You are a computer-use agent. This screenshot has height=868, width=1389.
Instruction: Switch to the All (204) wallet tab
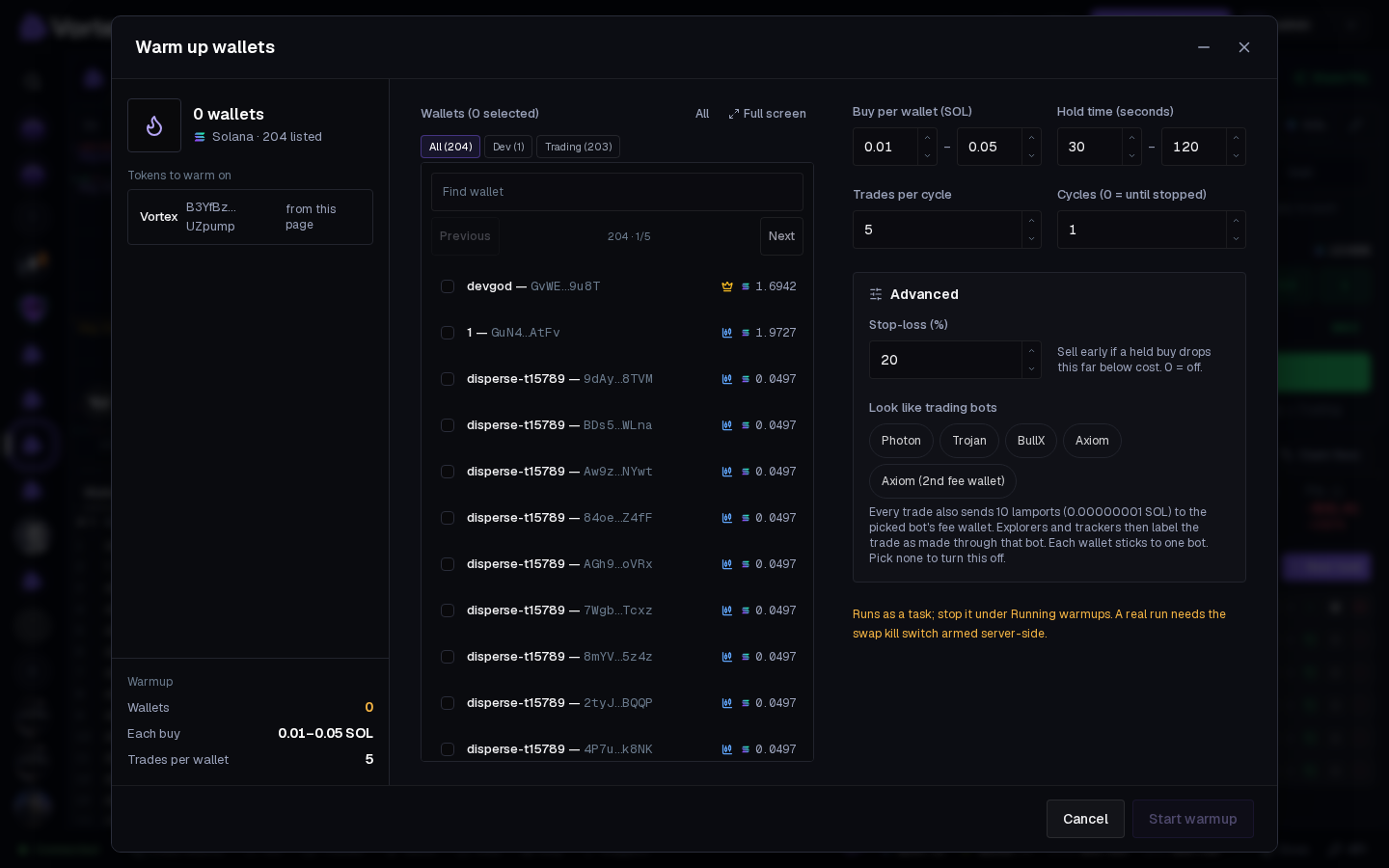(x=450, y=147)
